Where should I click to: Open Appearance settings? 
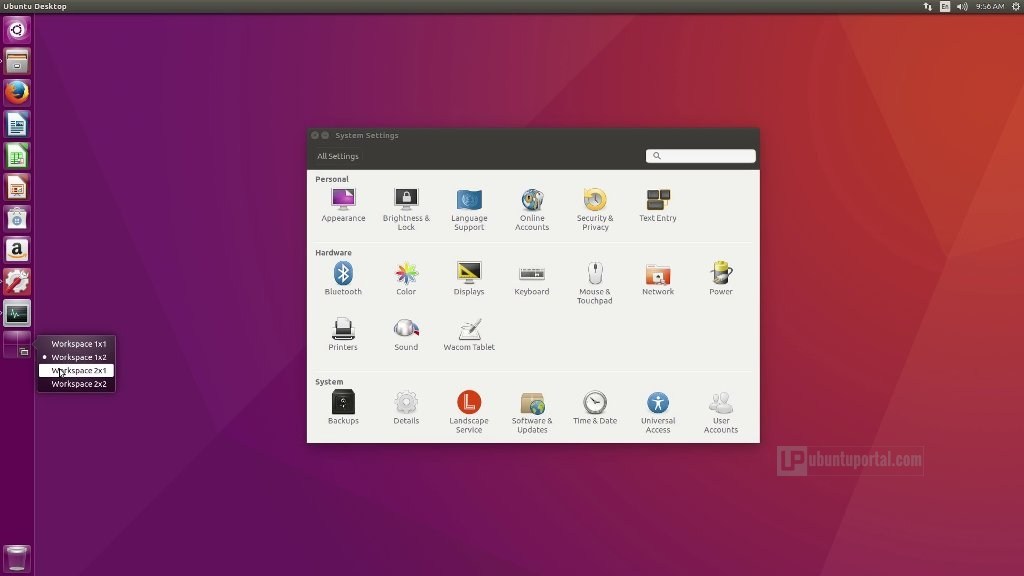click(343, 205)
